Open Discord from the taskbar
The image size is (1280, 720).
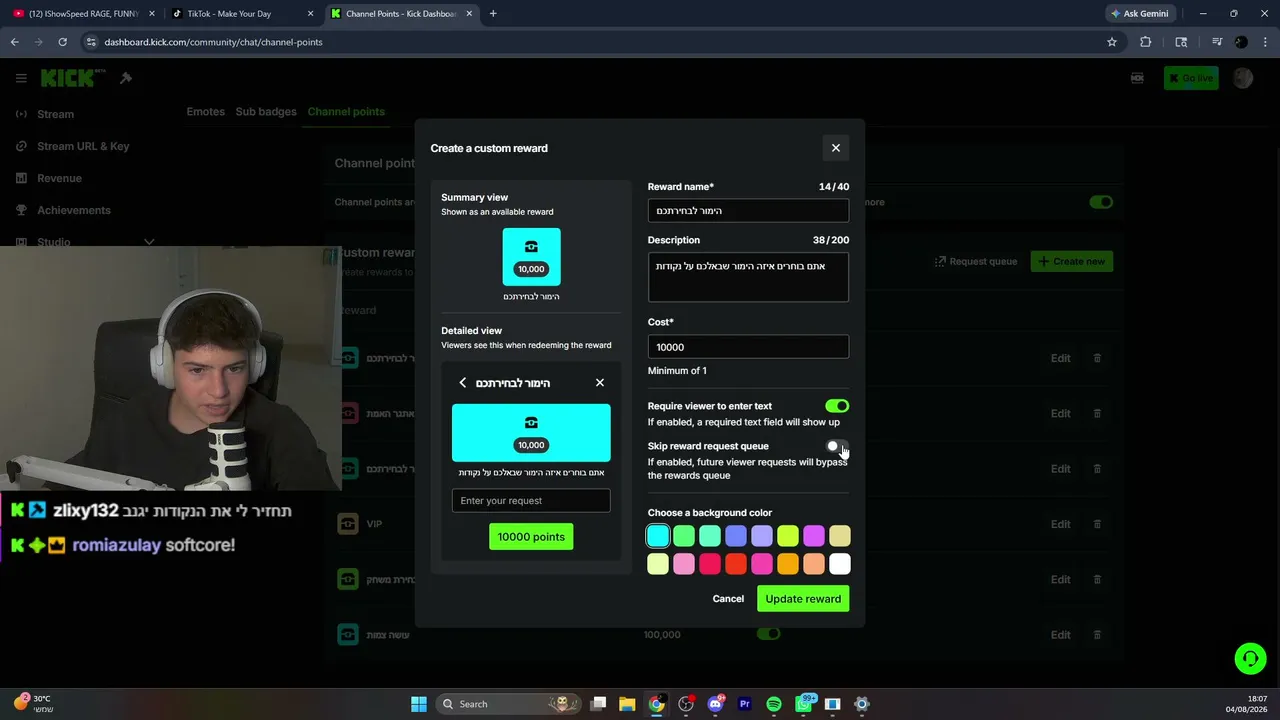(x=715, y=704)
